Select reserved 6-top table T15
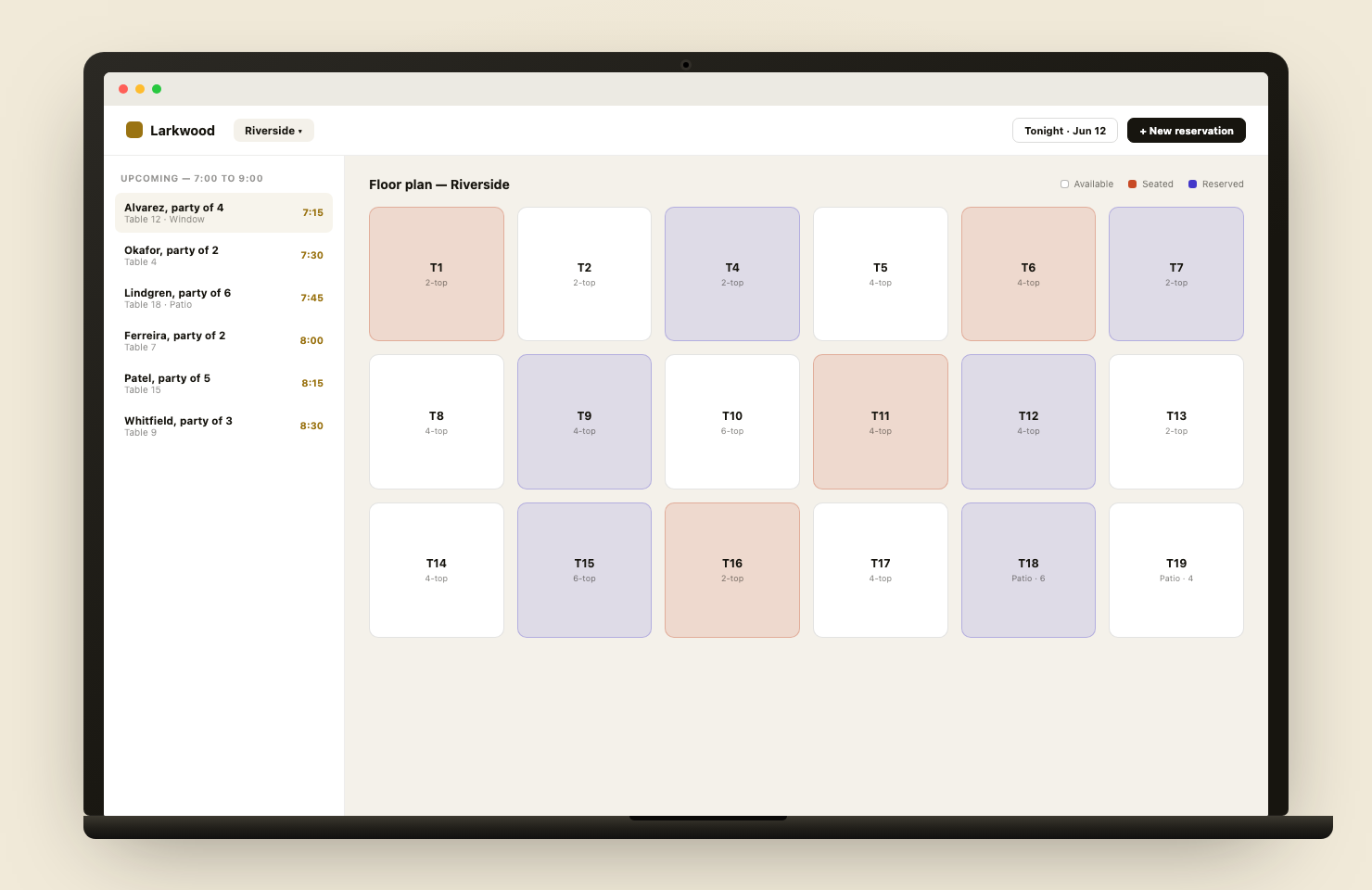This screenshot has height=890, width=1372. [x=584, y=570]
